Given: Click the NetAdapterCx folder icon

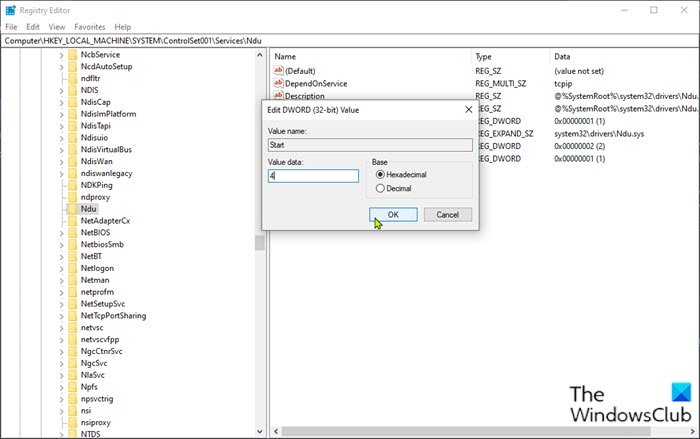Looking at the screenshot, I should coord(73,221).
